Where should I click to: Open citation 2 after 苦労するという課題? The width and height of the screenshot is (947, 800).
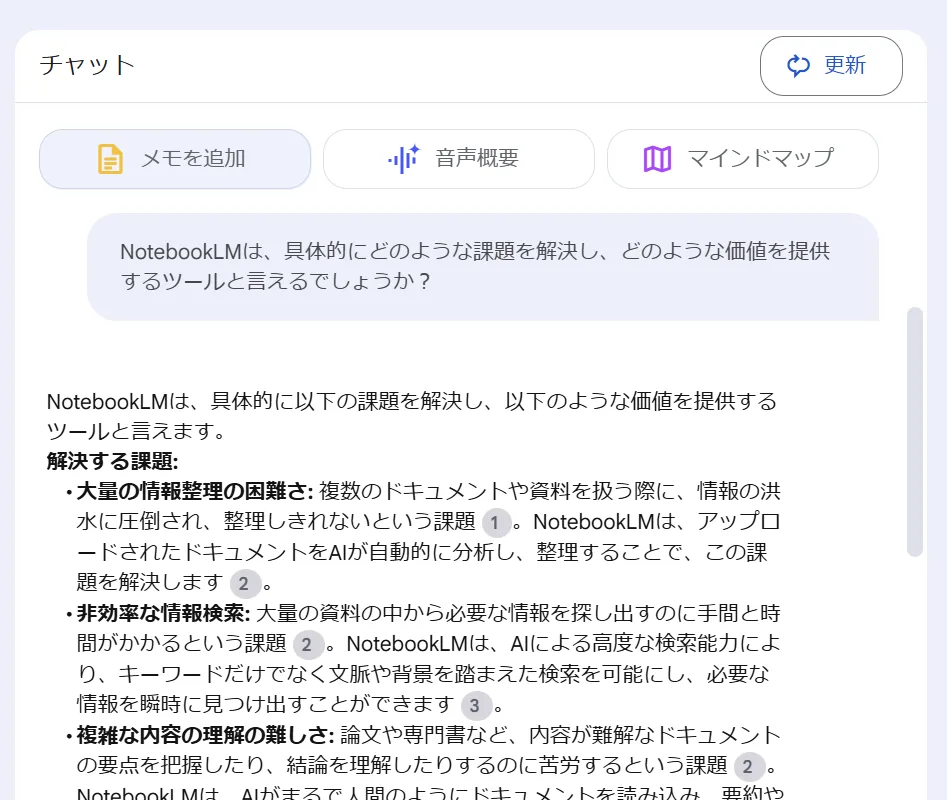748,766
